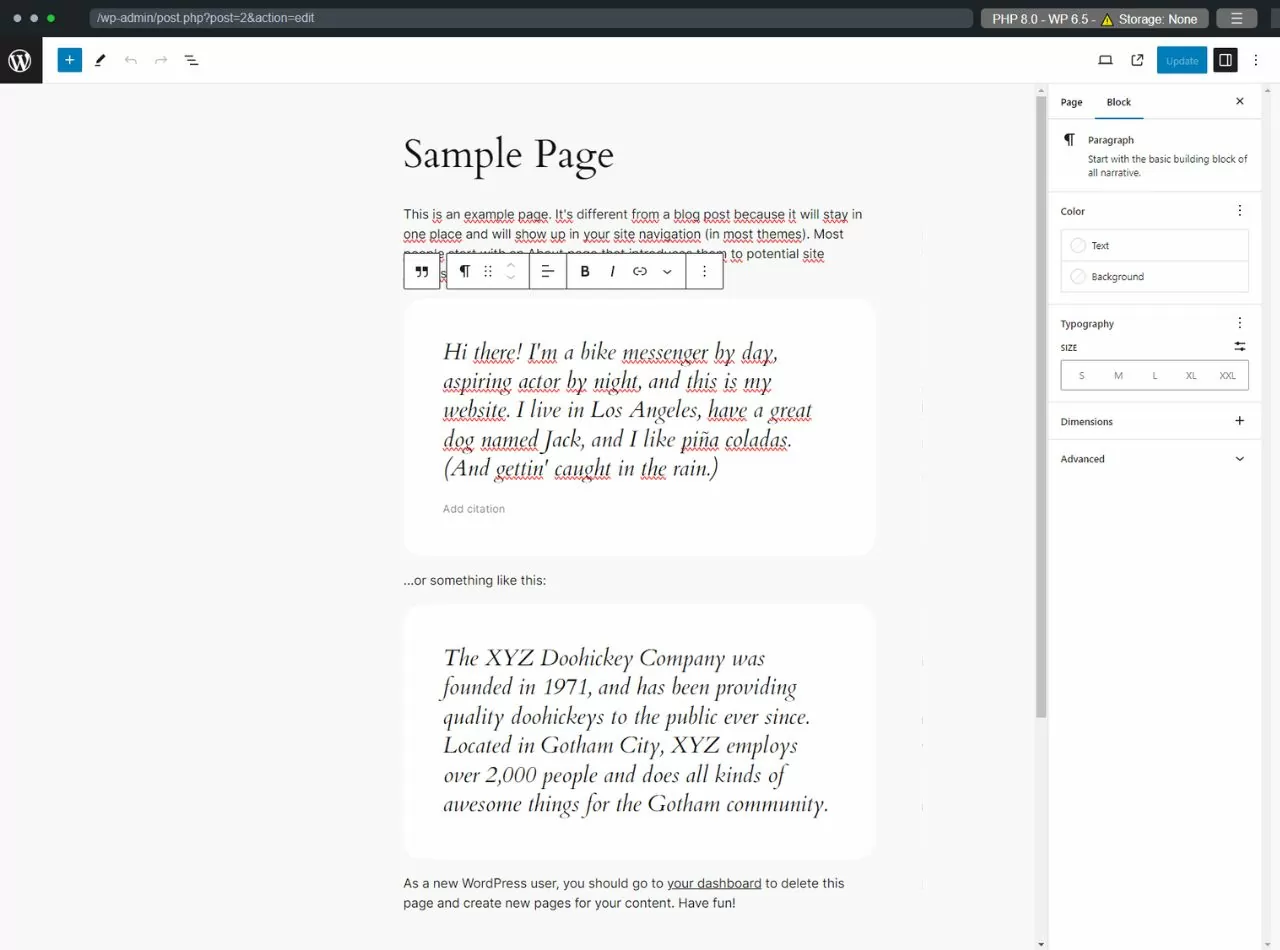The height and width of the screenshot is (950, 1280).
Task: Open the Text color swatch
Action: 1079,245
